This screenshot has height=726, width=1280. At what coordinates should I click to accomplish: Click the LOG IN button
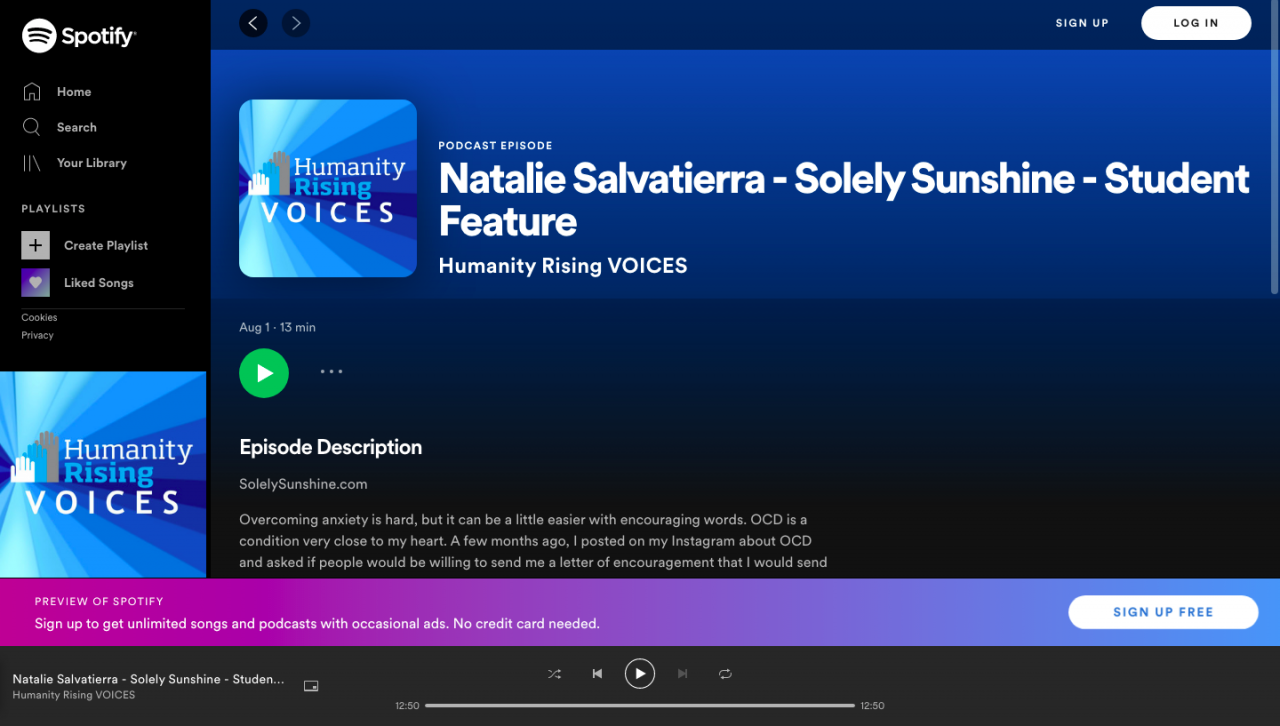(1196, 23)
